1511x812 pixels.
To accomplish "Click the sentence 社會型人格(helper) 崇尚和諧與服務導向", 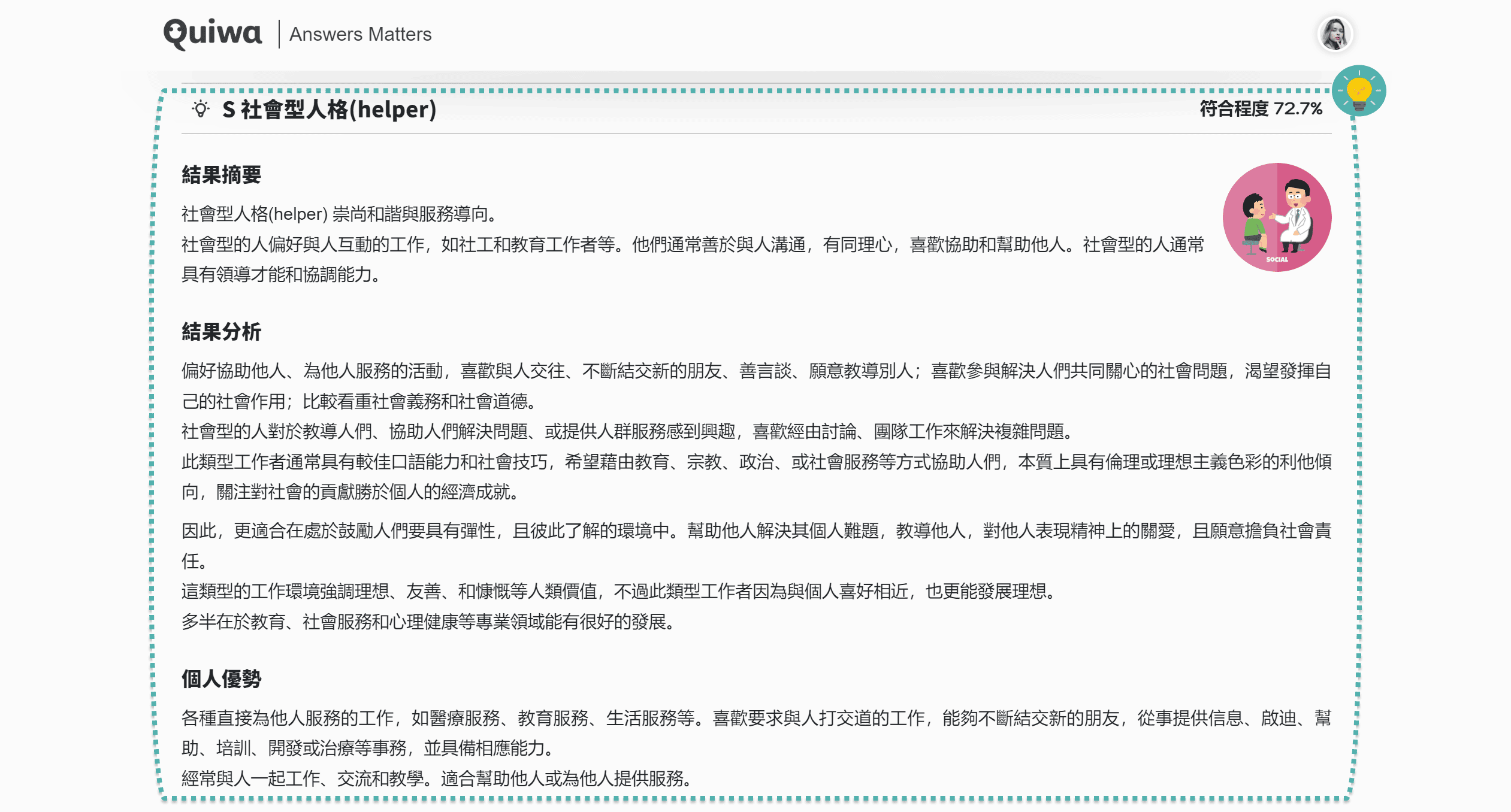I will tap(339, 214).
